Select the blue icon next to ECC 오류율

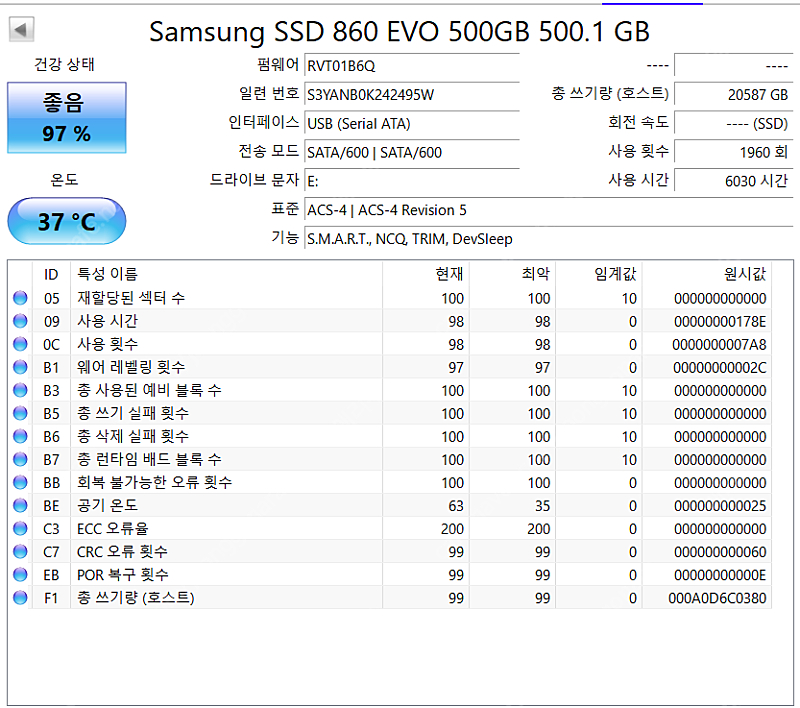[20, 528]
